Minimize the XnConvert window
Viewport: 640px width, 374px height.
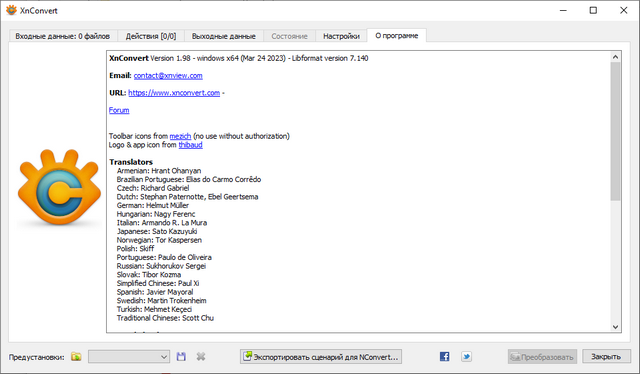pyautogui.click(x=563, y=10)
